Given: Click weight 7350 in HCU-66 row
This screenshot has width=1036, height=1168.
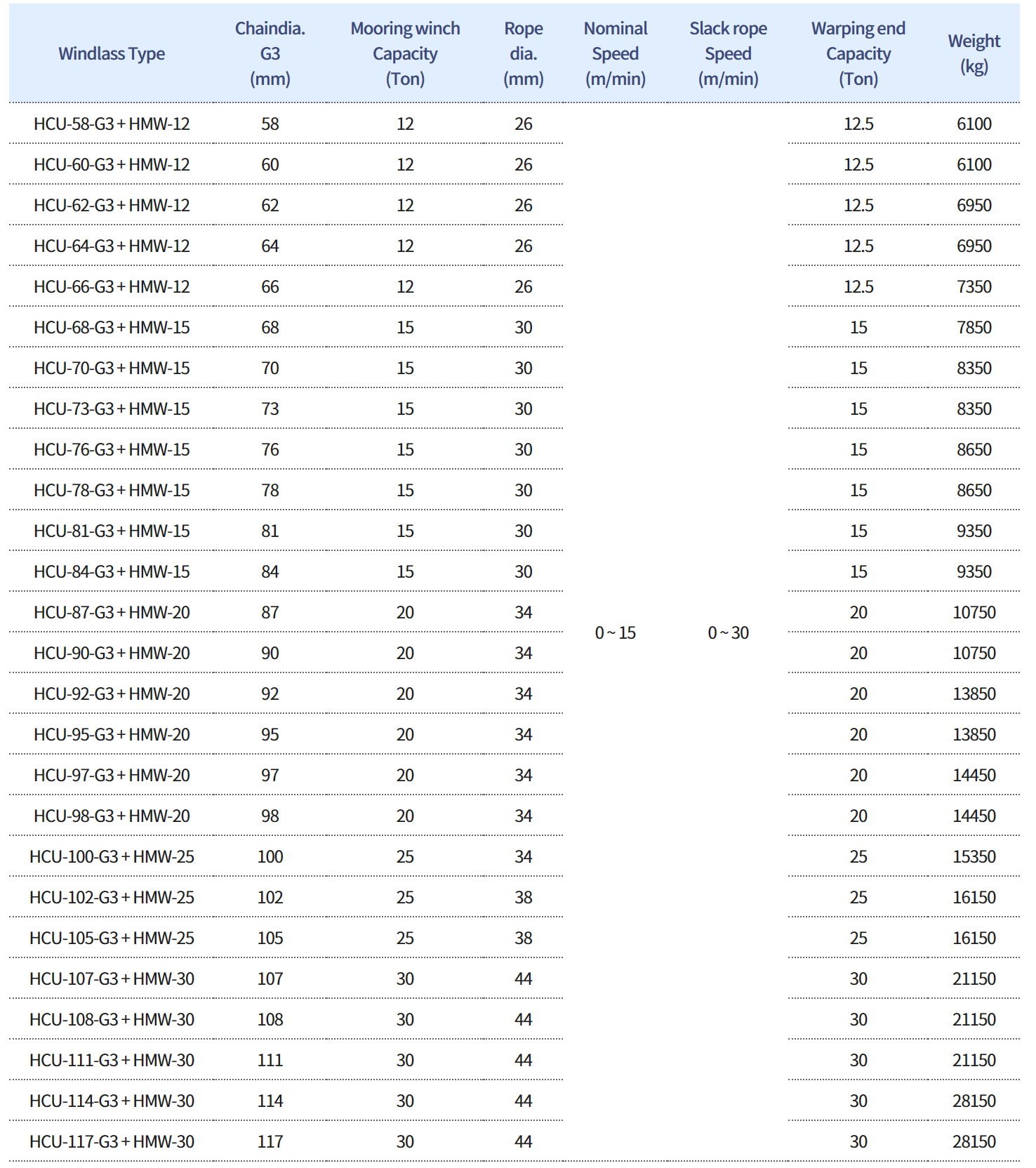Looking at the screenshot, I should coord(974,287).
